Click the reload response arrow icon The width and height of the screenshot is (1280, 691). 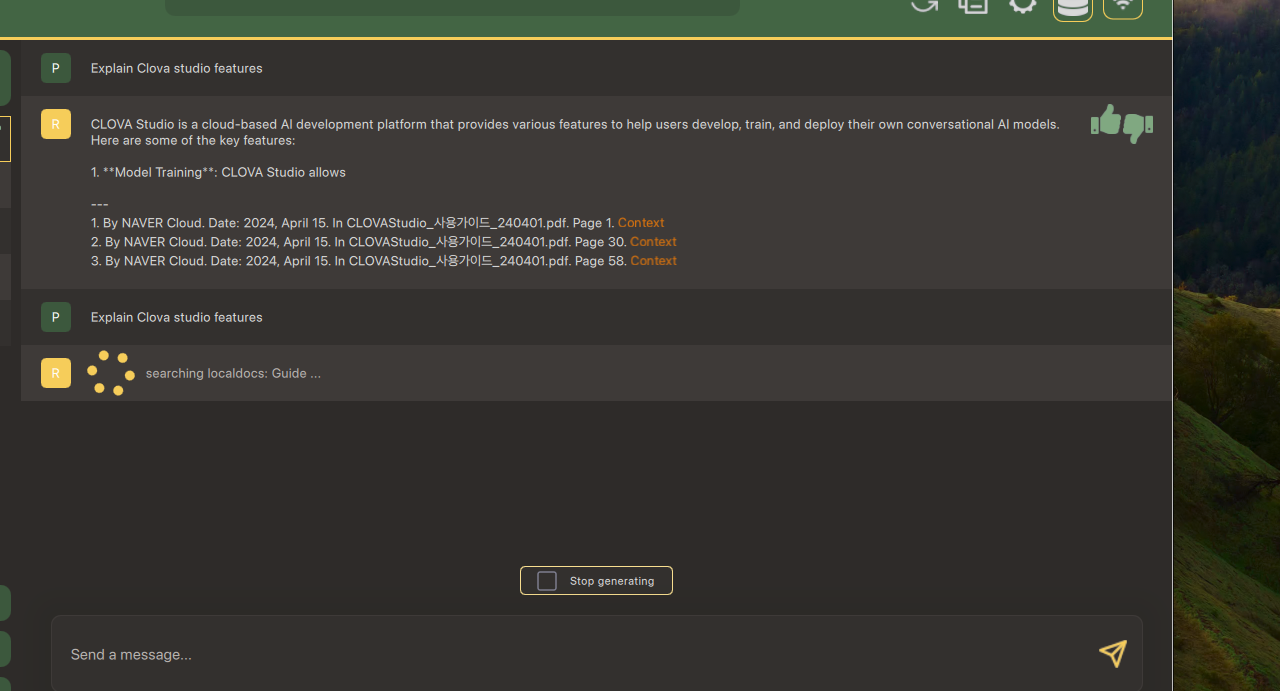click(x=924, y=5)
